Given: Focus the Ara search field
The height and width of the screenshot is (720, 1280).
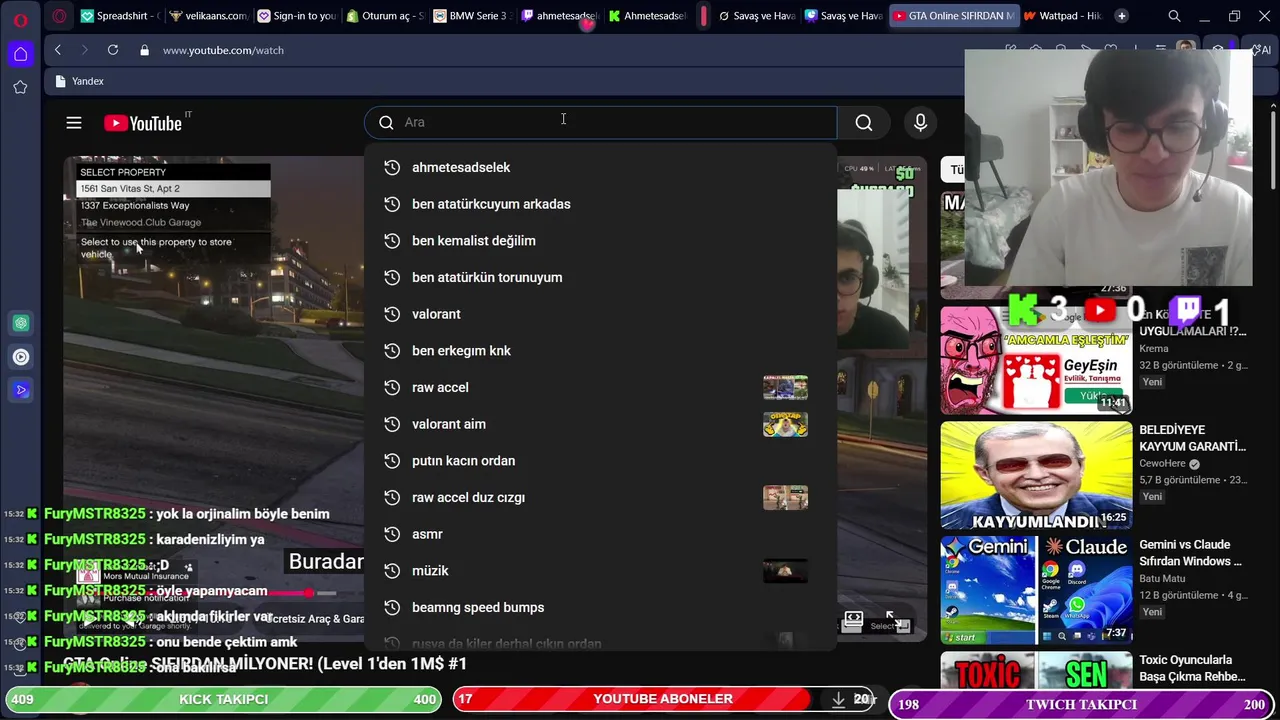Looking at the screenshot, I should (x=600, y=122).
